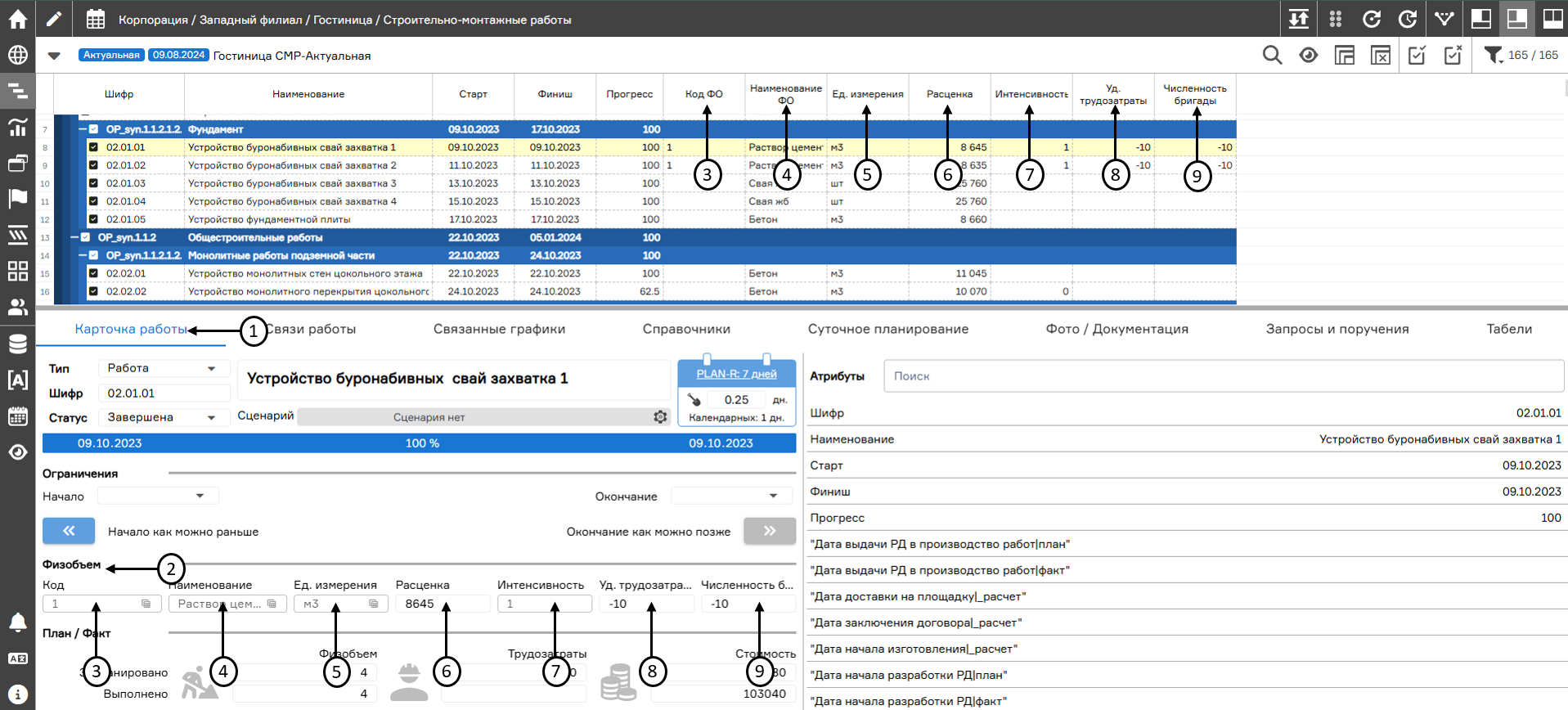
Task: Select the Gantt chart icon in sidebar
Action: click(x=17, y=91)
